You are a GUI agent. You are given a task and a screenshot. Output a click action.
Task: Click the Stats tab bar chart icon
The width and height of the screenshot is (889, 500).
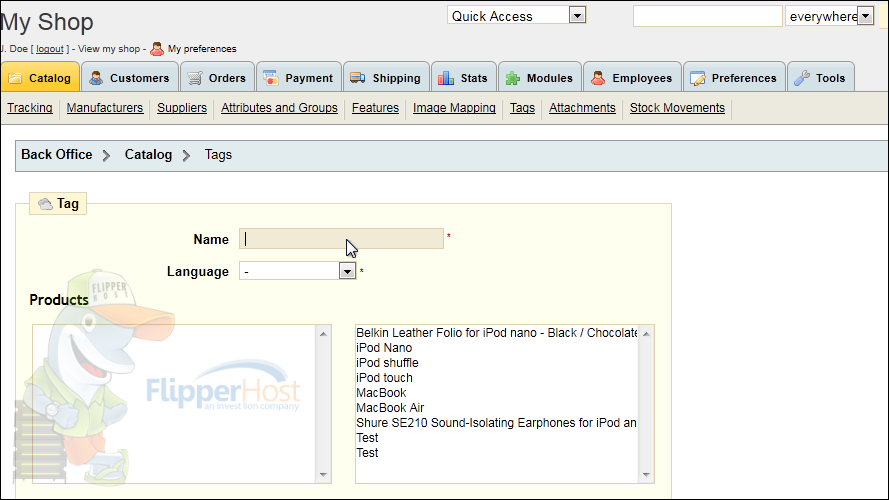tap(446, 78)
